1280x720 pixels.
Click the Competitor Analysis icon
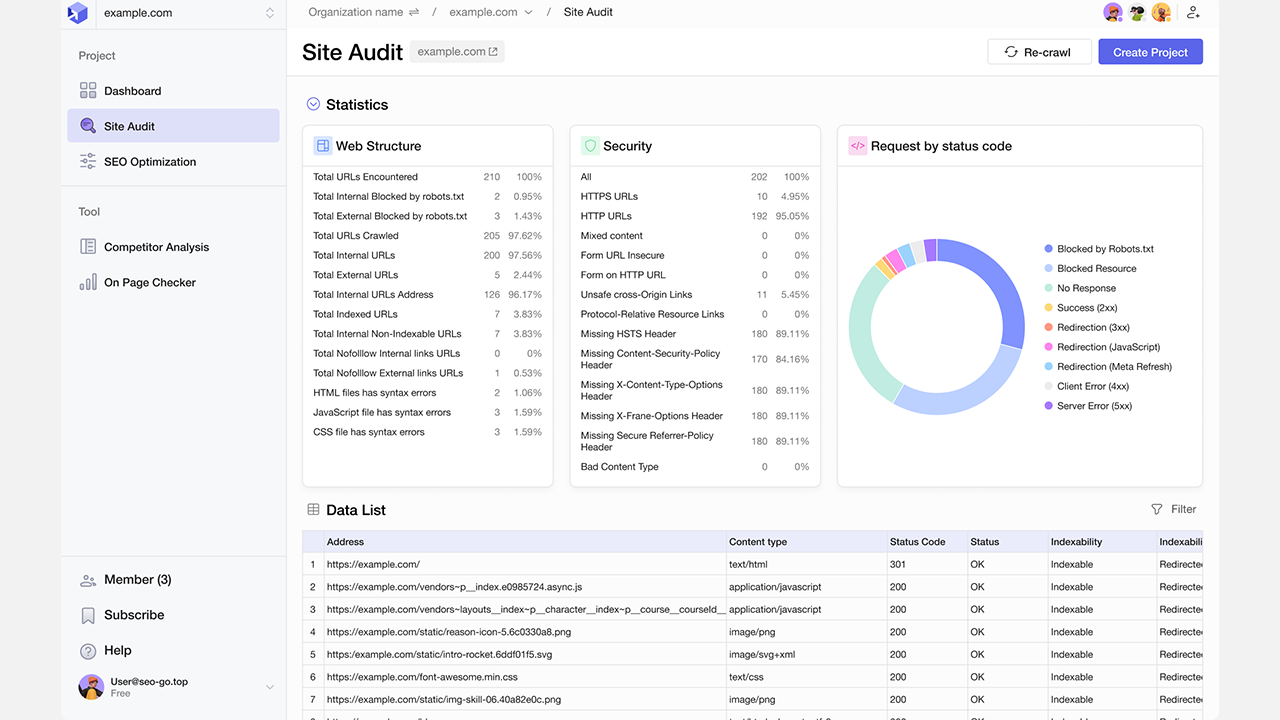(x=88, y=247)
